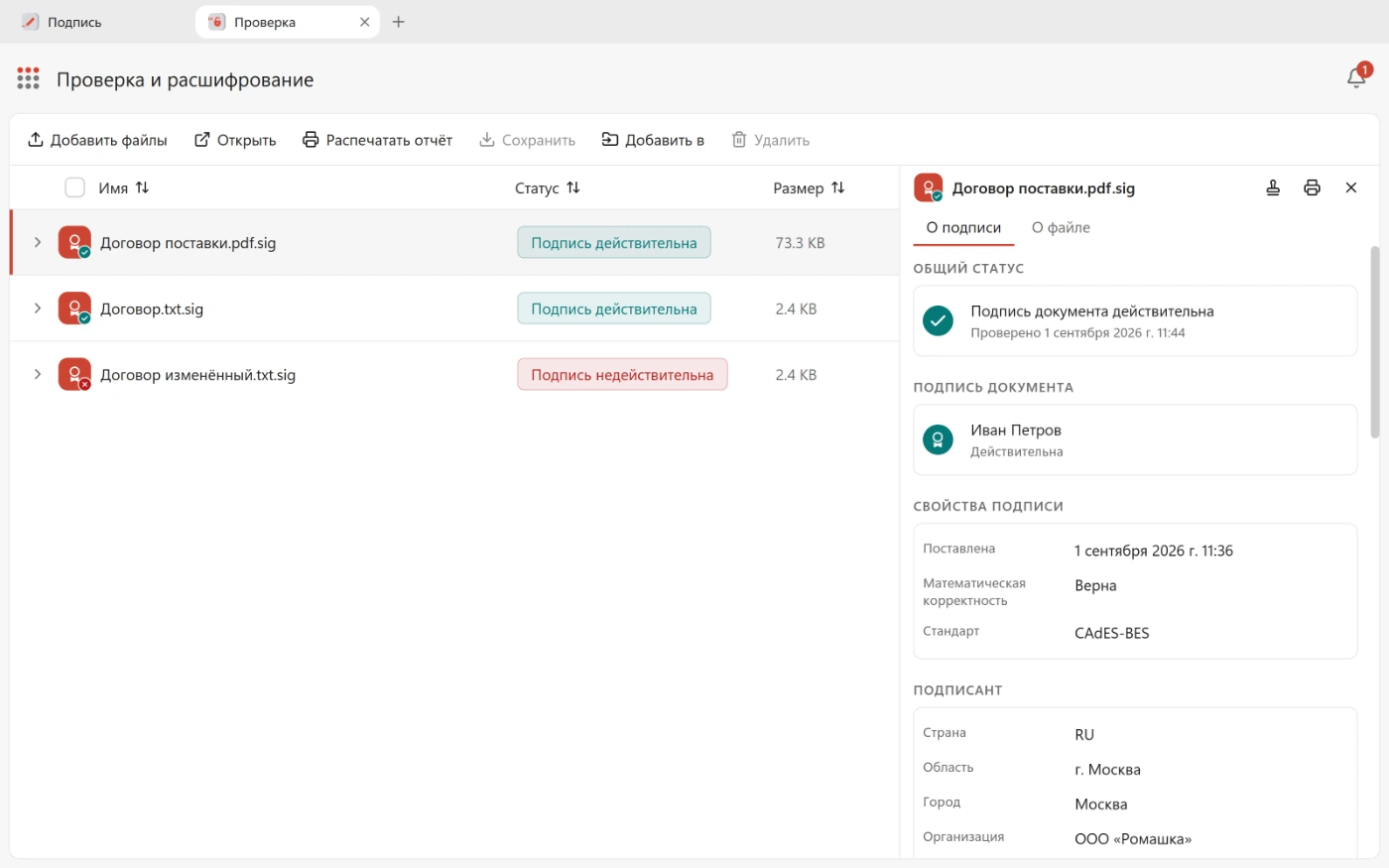Sort by the Имя column arrows
The height and width of the screenshot is (868, 1389).
[142, 187]
